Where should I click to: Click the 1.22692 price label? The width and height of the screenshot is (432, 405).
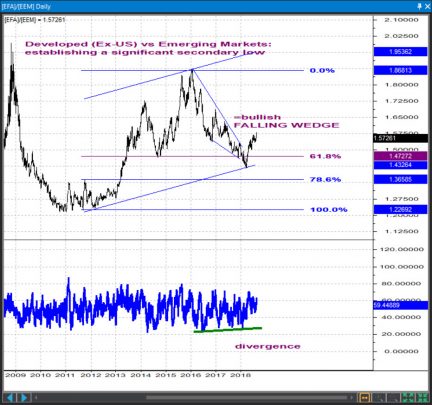(x=400, y=209)
